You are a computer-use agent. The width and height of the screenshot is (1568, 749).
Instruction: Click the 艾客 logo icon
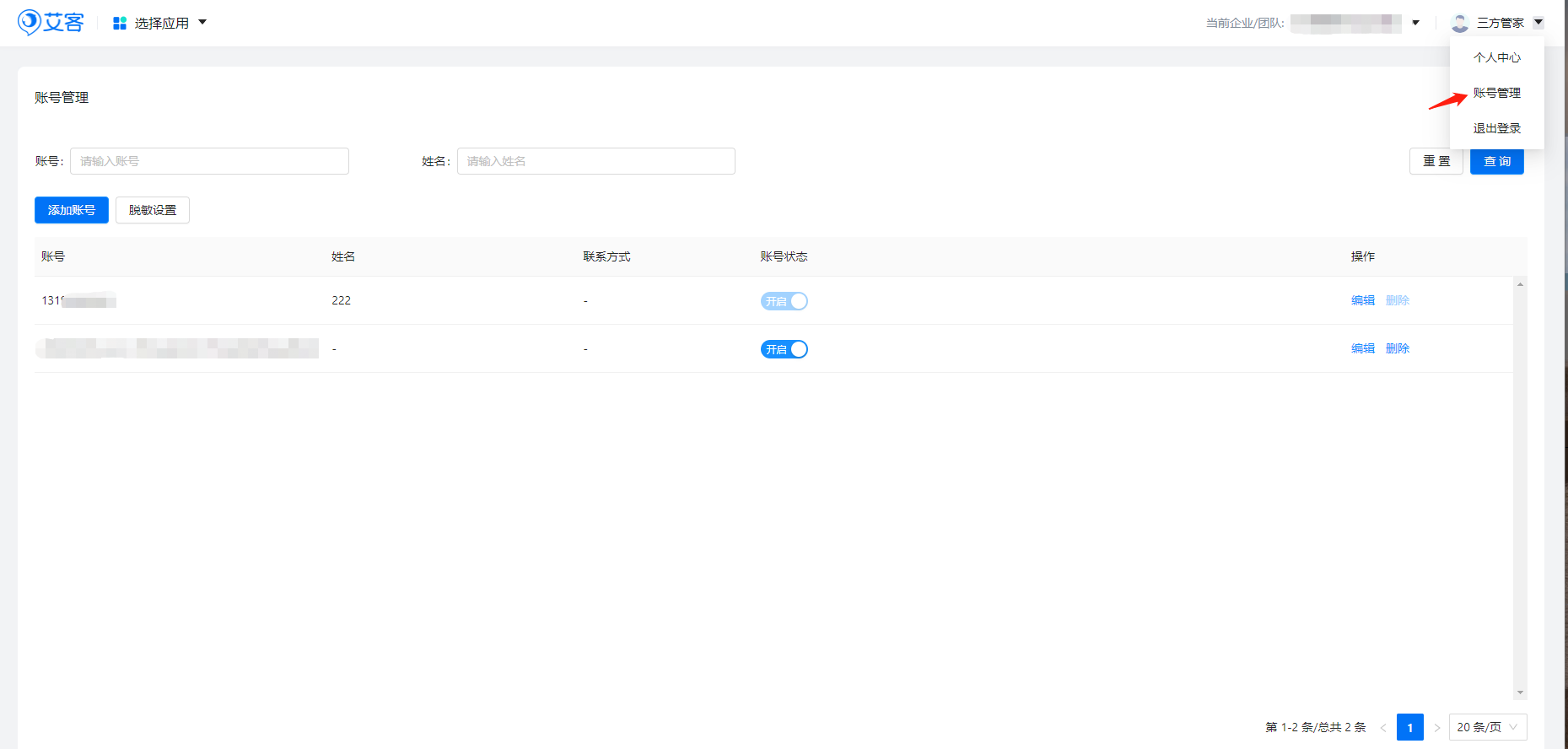[x=30, y=22]
